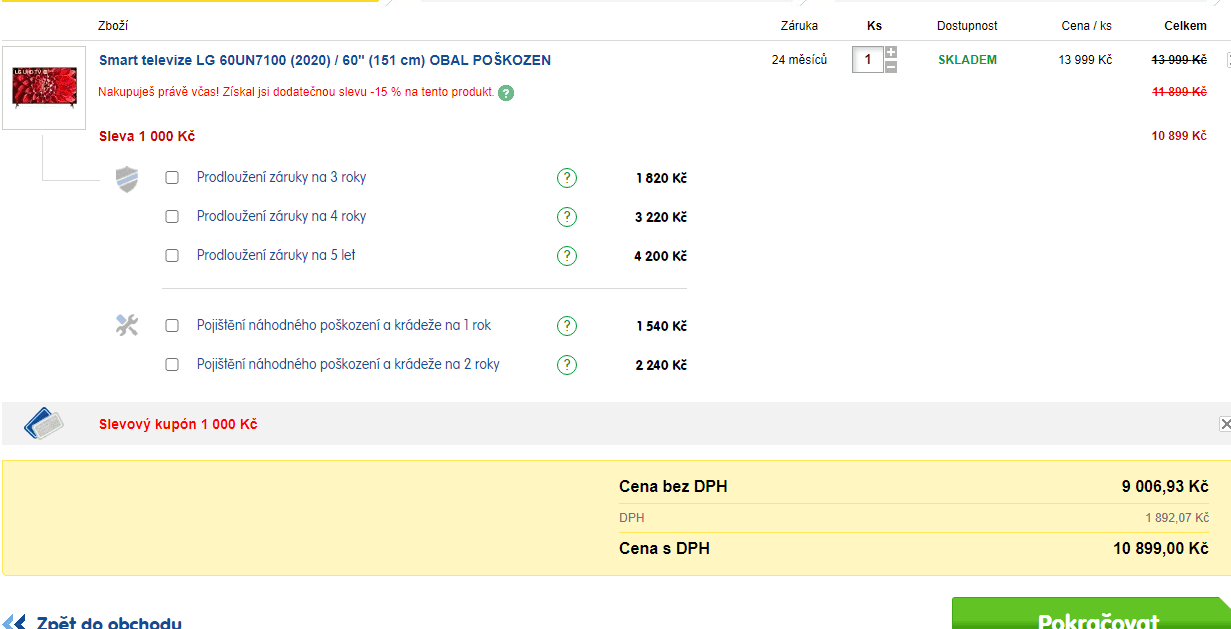The height and width of the screenshot is (629, 1231).
Task: Open Prodloužení záruky na 3 roky link
Action: click(282, 177)
